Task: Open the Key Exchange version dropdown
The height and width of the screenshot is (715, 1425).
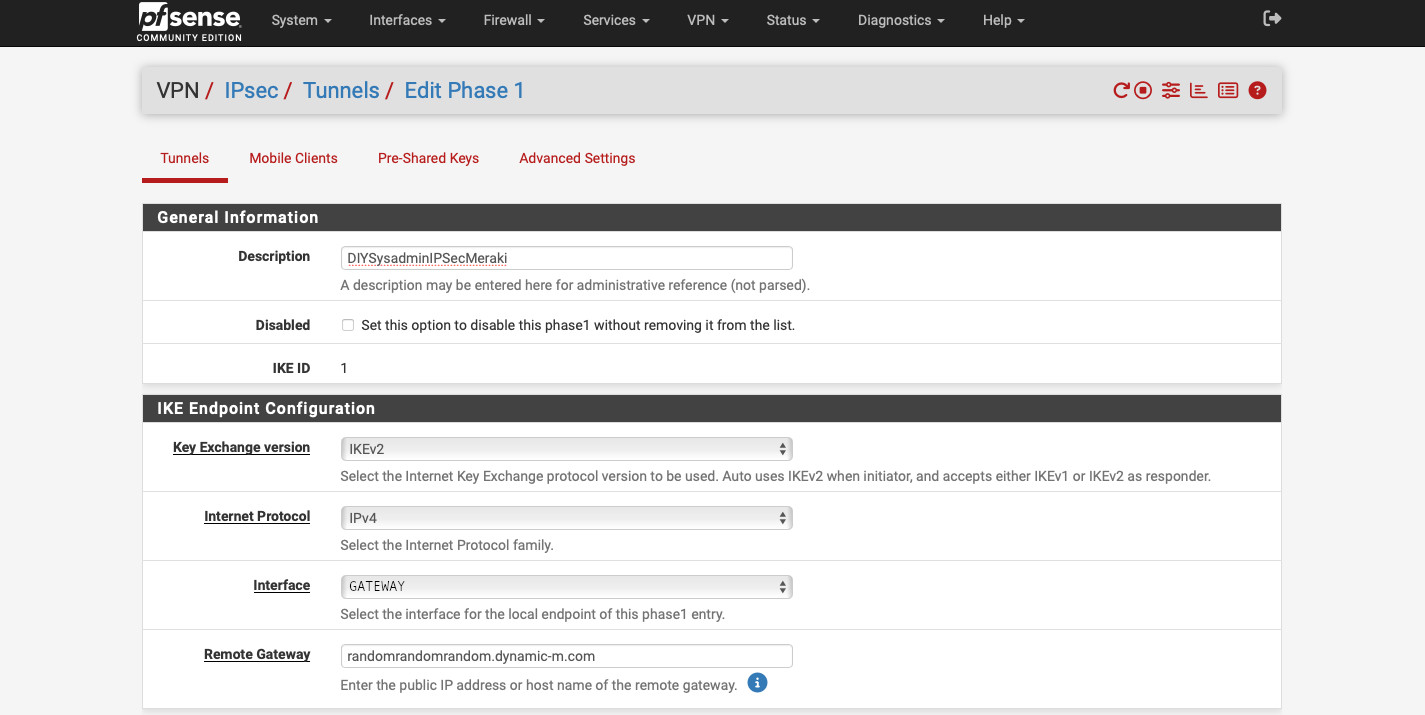Action: 566,448
